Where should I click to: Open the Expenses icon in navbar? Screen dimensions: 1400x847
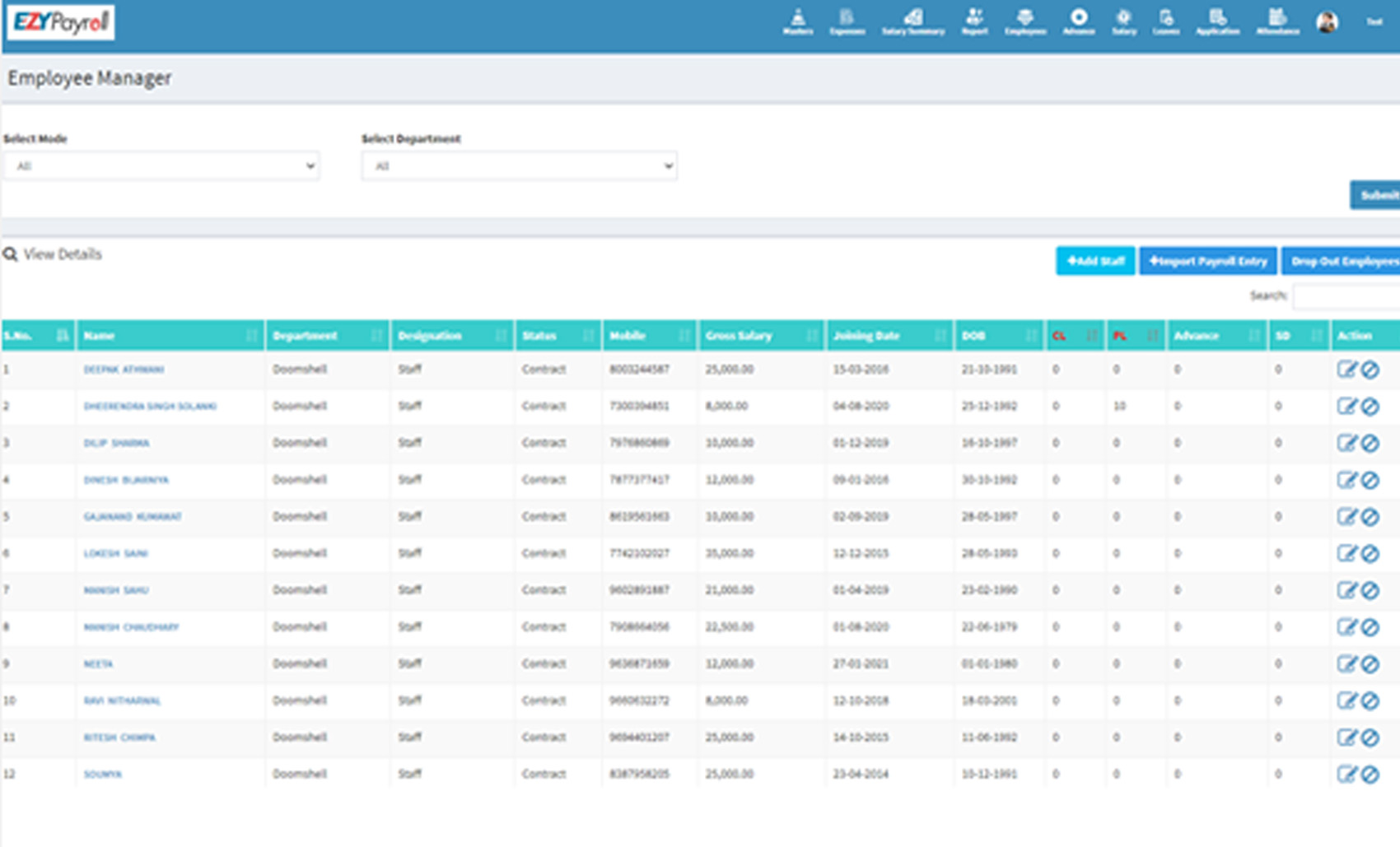847,21
